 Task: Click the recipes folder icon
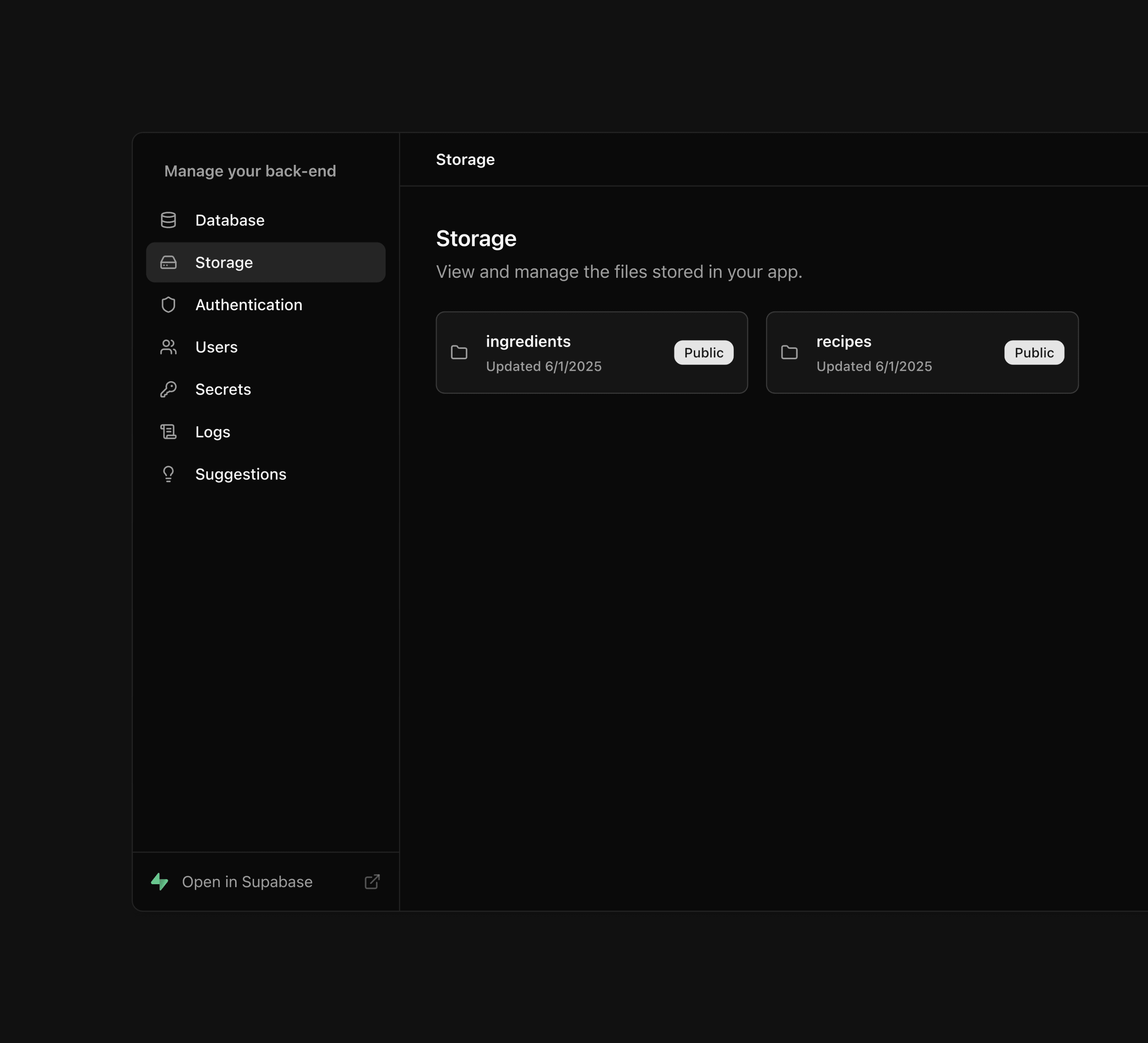789,352
